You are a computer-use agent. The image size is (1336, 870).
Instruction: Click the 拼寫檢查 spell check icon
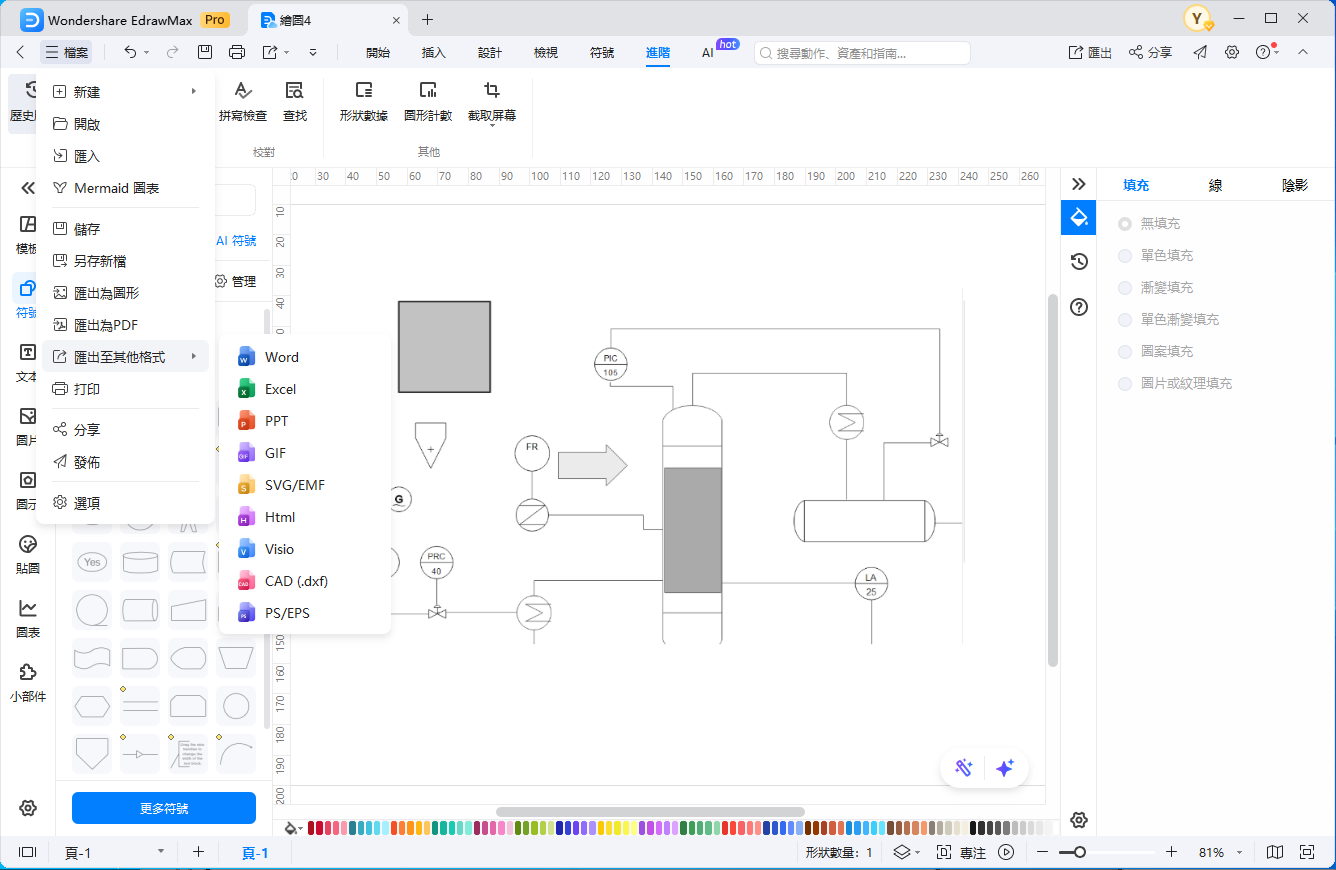tap(242, 91)
